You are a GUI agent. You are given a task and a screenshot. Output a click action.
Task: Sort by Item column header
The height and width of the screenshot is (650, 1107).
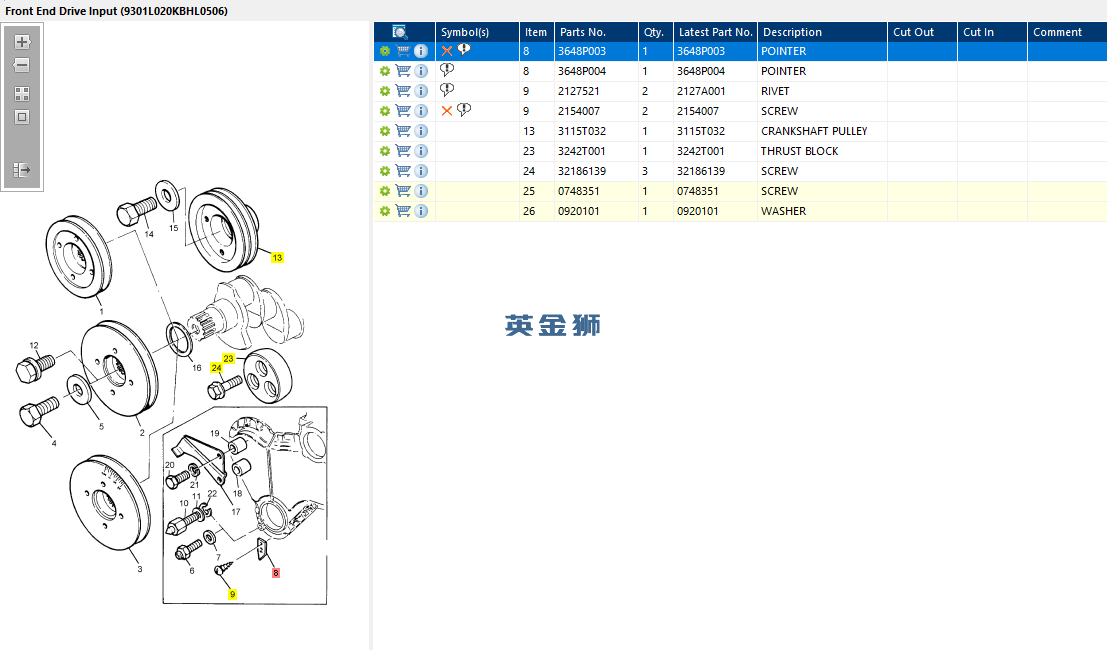point(537,32)
